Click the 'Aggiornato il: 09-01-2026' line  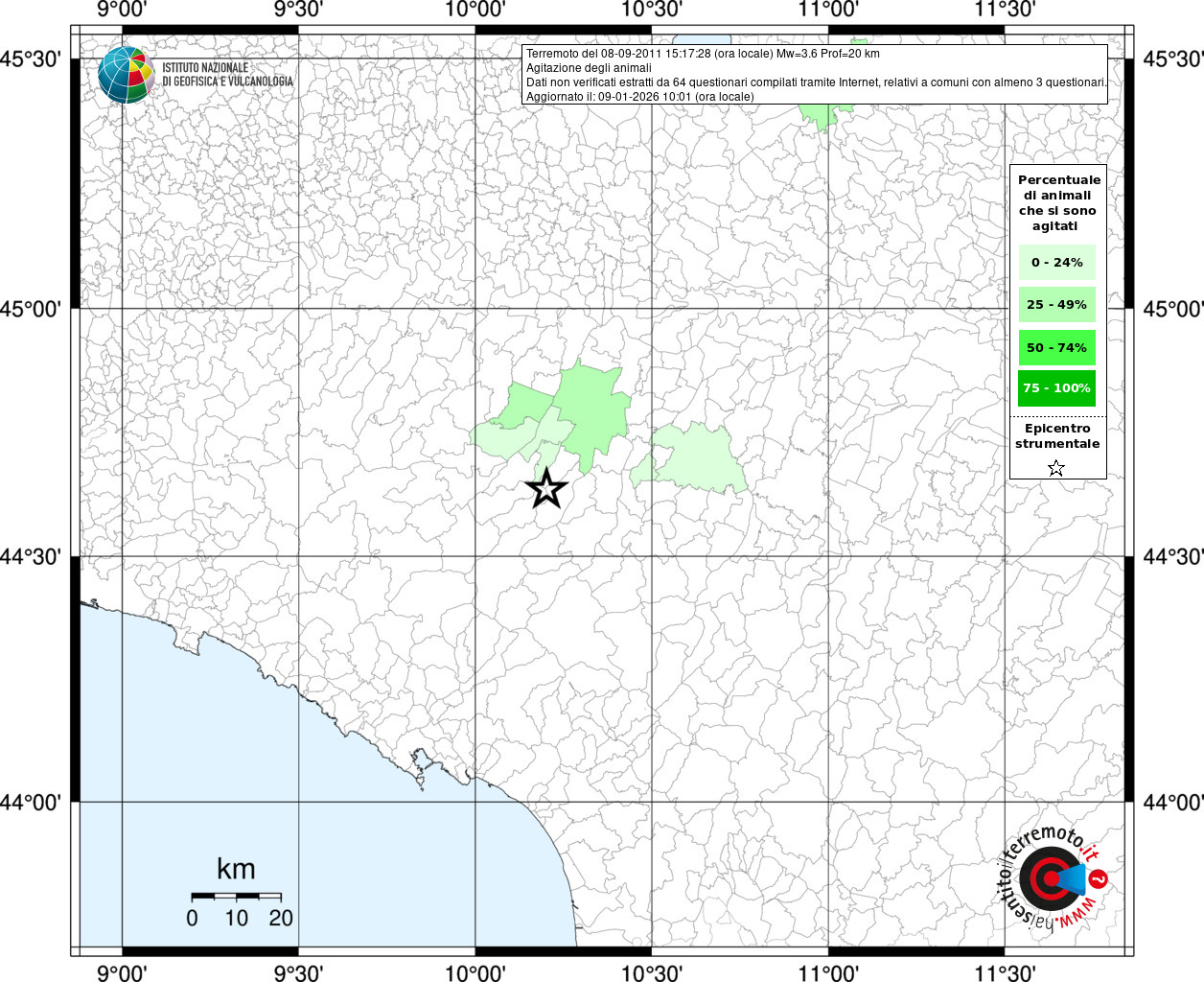(x=639, y=97)
